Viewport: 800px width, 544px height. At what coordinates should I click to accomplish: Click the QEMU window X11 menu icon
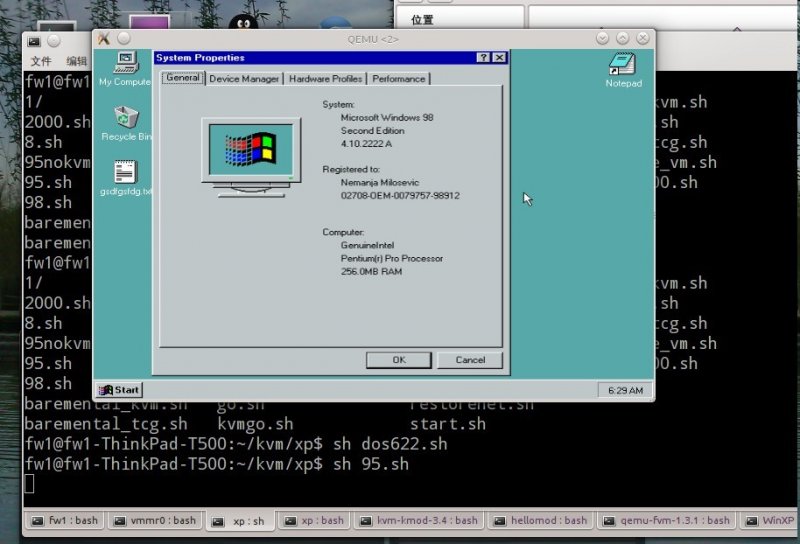point(104,39)
